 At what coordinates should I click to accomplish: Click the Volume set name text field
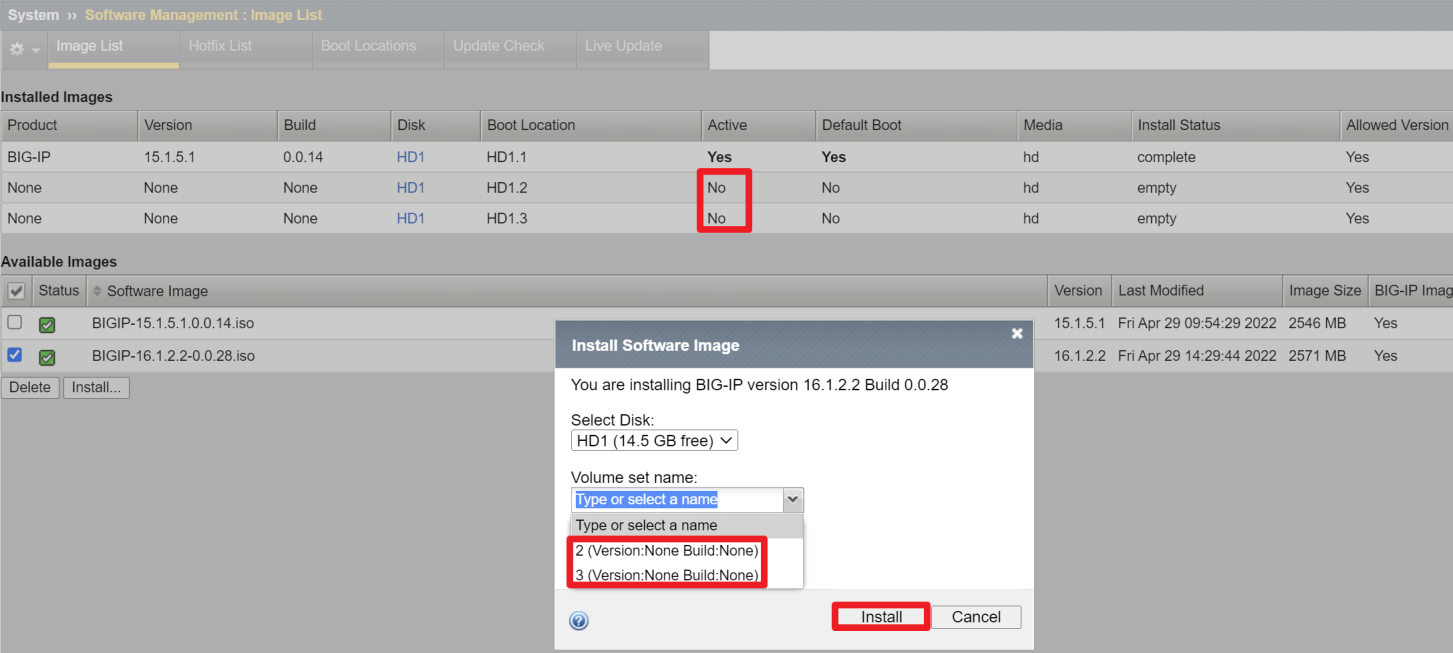677,499
